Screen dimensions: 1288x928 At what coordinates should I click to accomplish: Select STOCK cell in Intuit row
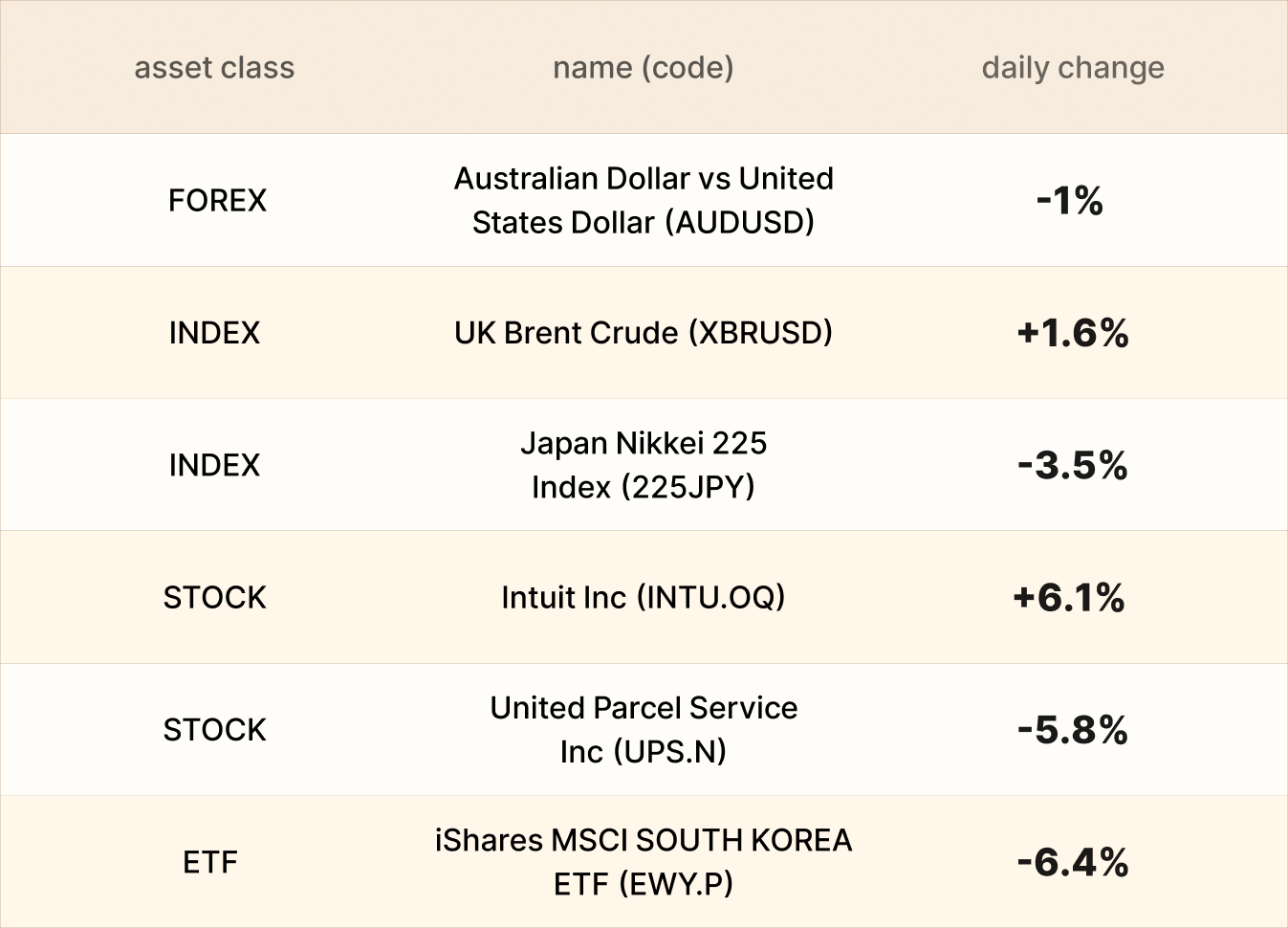[214, 597]
